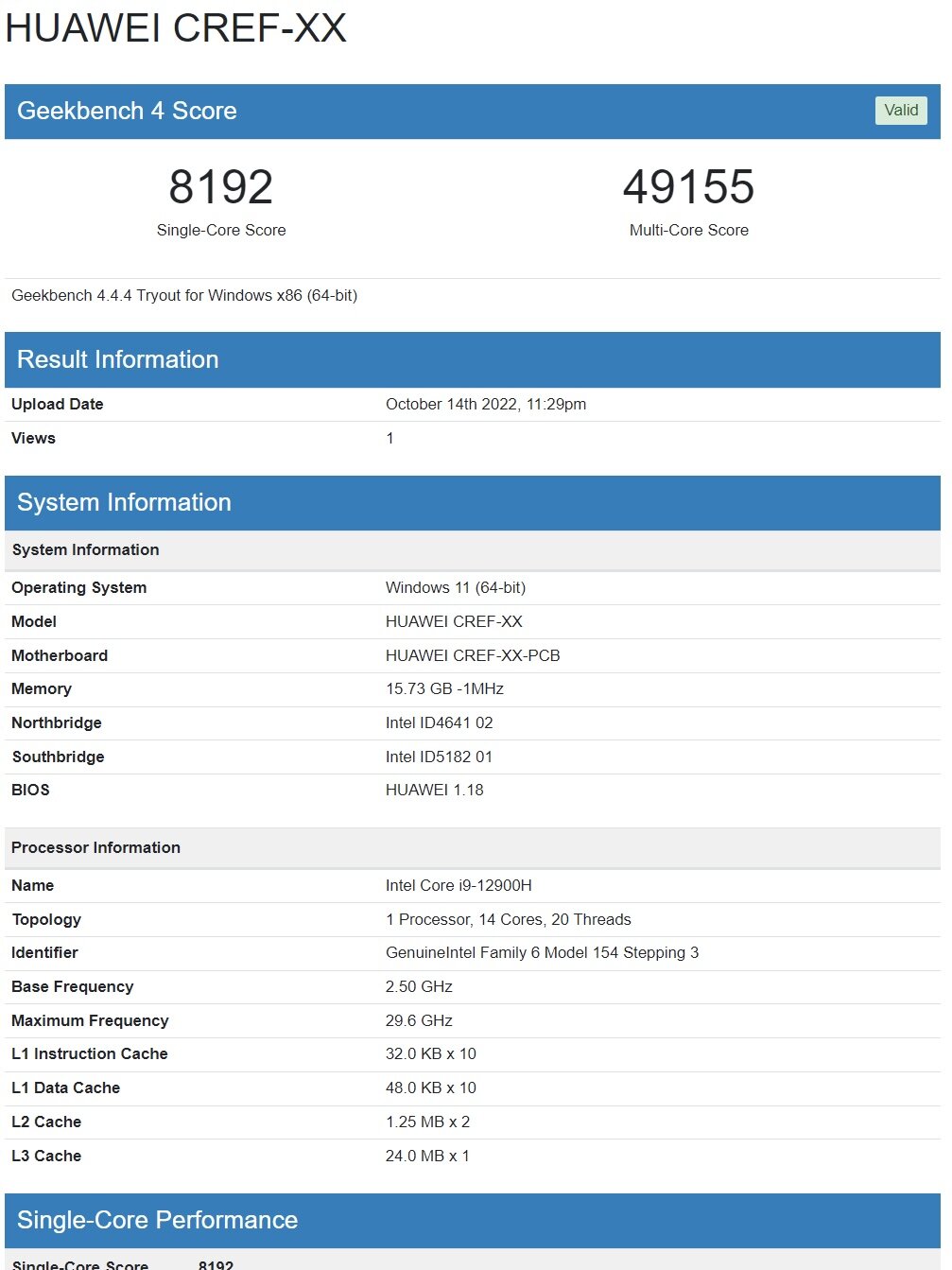Select the BIOS value HUAWEI 1.18
The height and width of the screenshot is (1270, 952).
435,790
